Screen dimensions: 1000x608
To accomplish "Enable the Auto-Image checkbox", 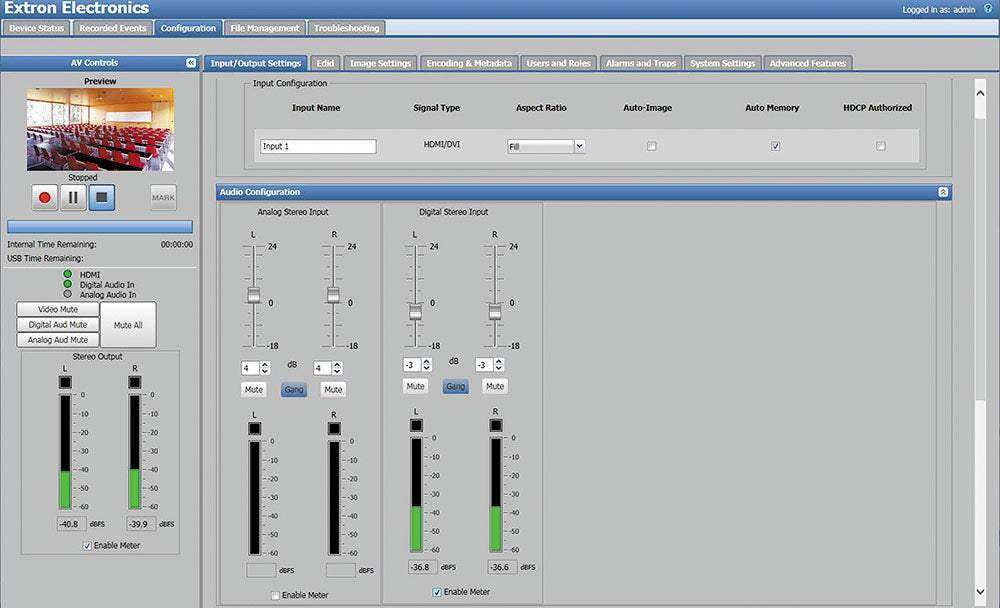I will pyautogui.click(x=651, y=146).
